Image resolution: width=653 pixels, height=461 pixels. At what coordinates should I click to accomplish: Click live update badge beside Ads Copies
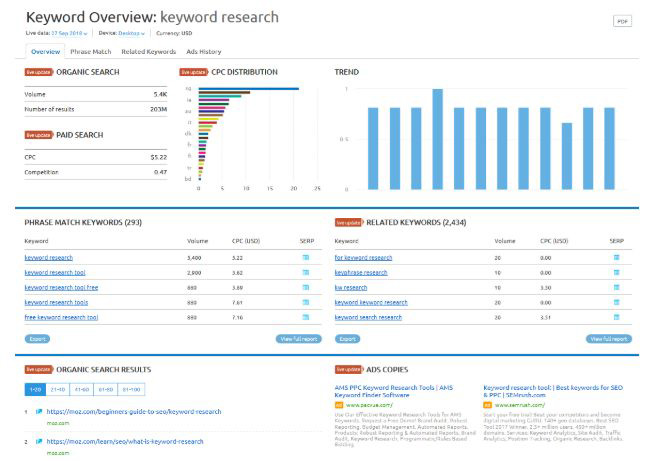click(349, 369)
